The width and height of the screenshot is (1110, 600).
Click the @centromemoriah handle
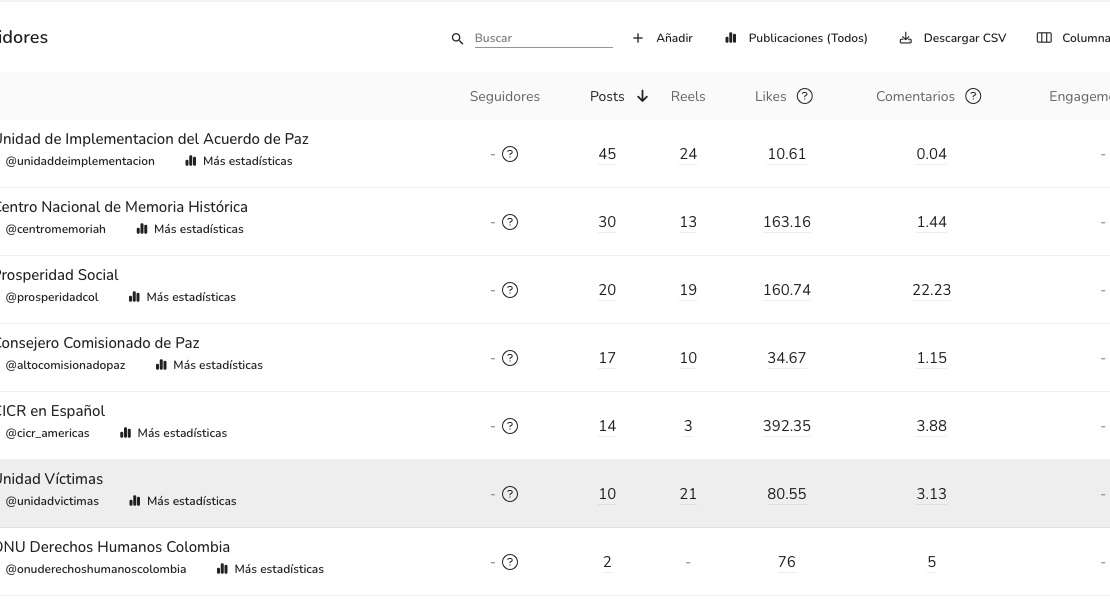pyautogui.click(x=55, y=229)
